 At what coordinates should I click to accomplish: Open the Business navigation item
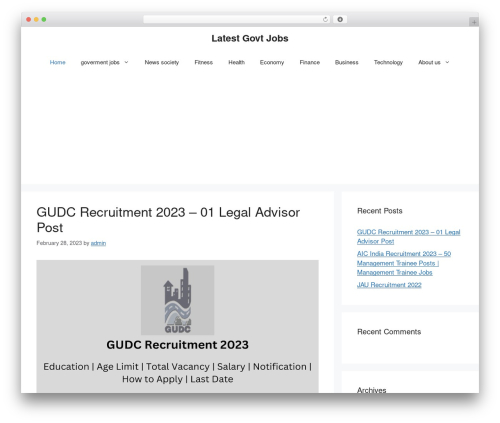point(347,62)
